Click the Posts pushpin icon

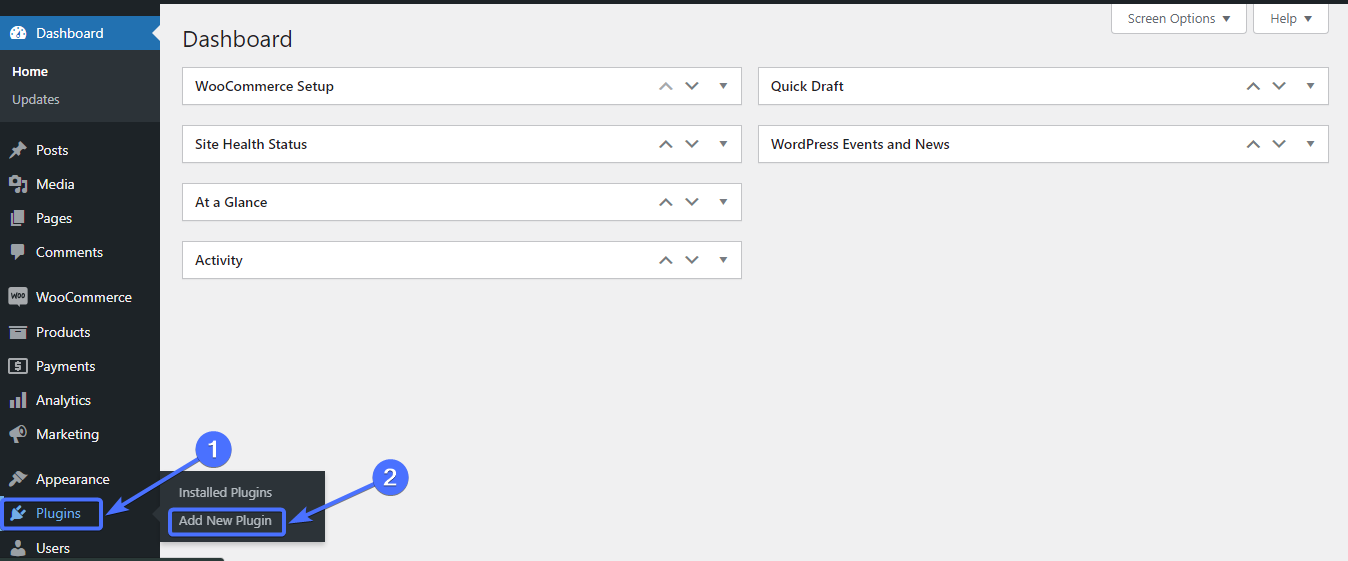18,150
